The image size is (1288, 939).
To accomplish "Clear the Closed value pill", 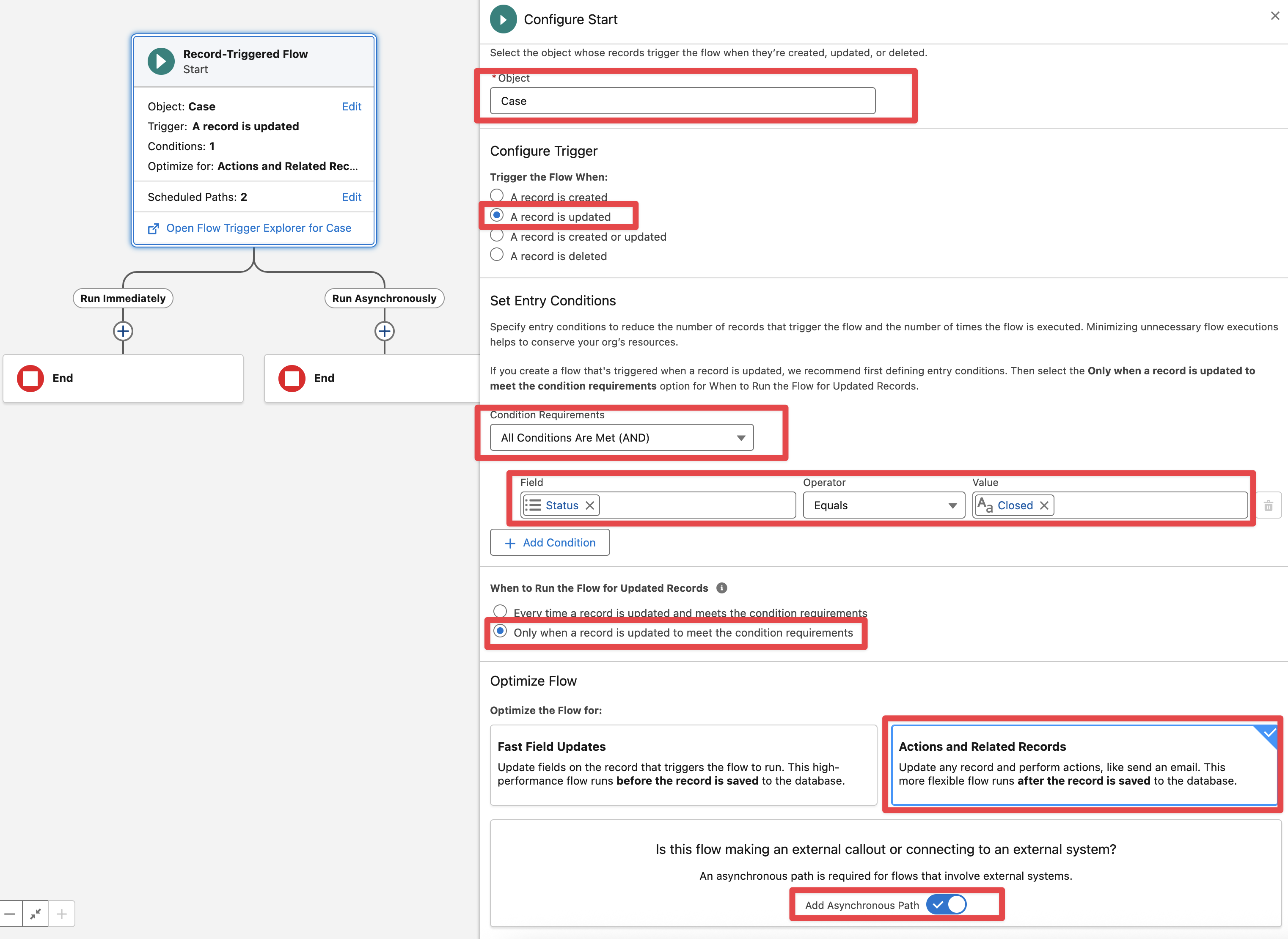I will [1044, 505].
